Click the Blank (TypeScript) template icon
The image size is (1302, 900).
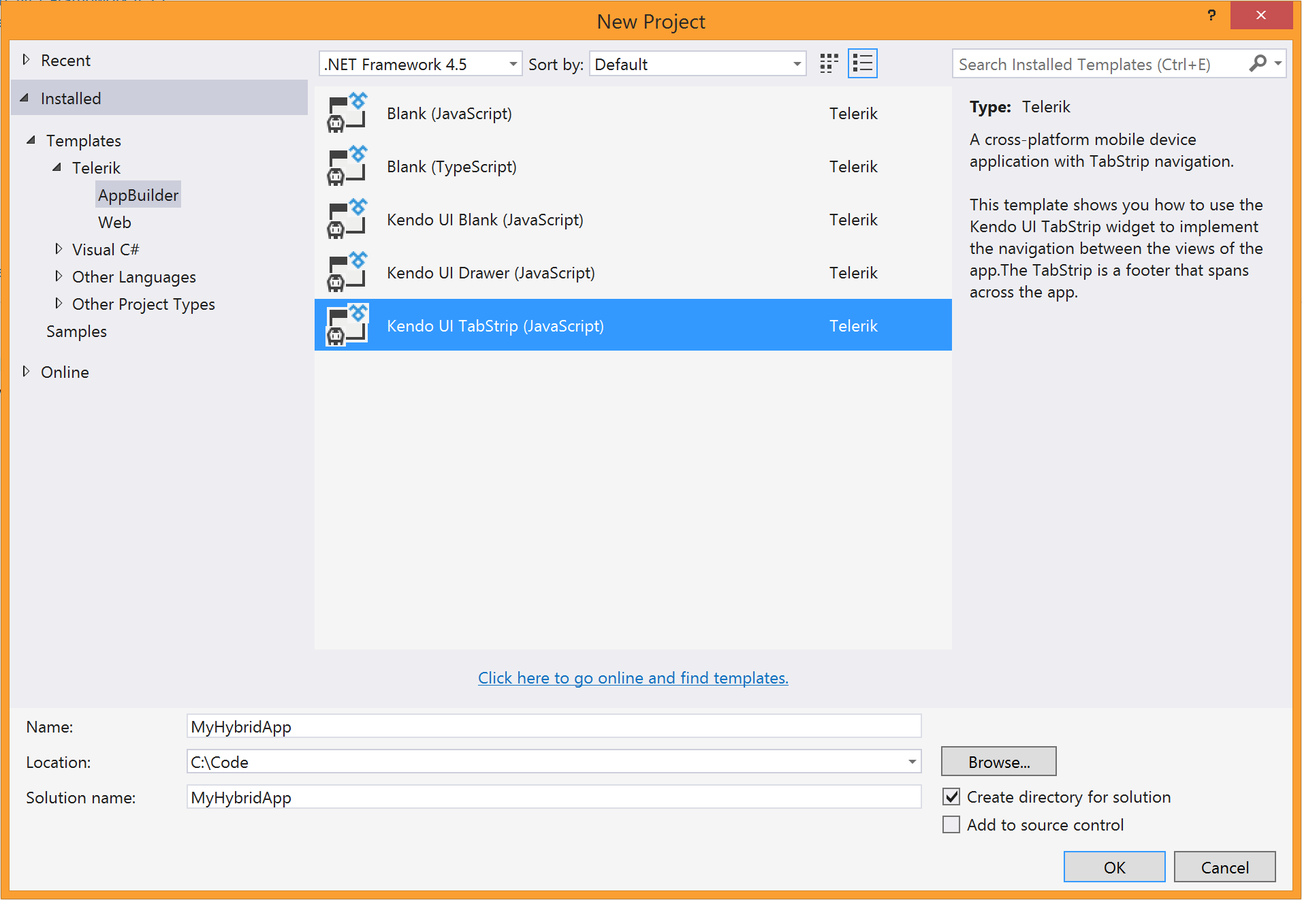tap(348, 166)
